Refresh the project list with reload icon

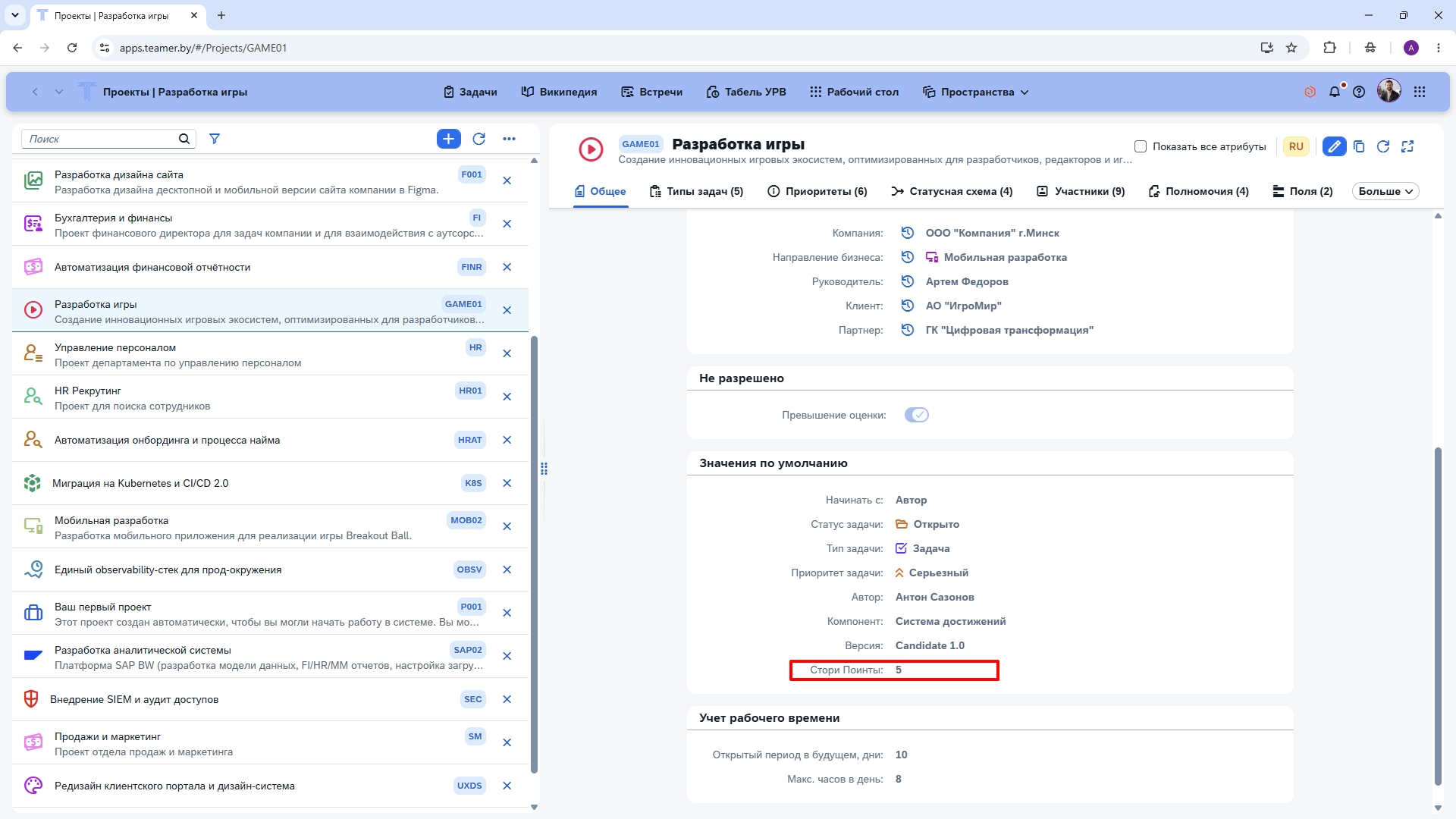click(479, 139)
